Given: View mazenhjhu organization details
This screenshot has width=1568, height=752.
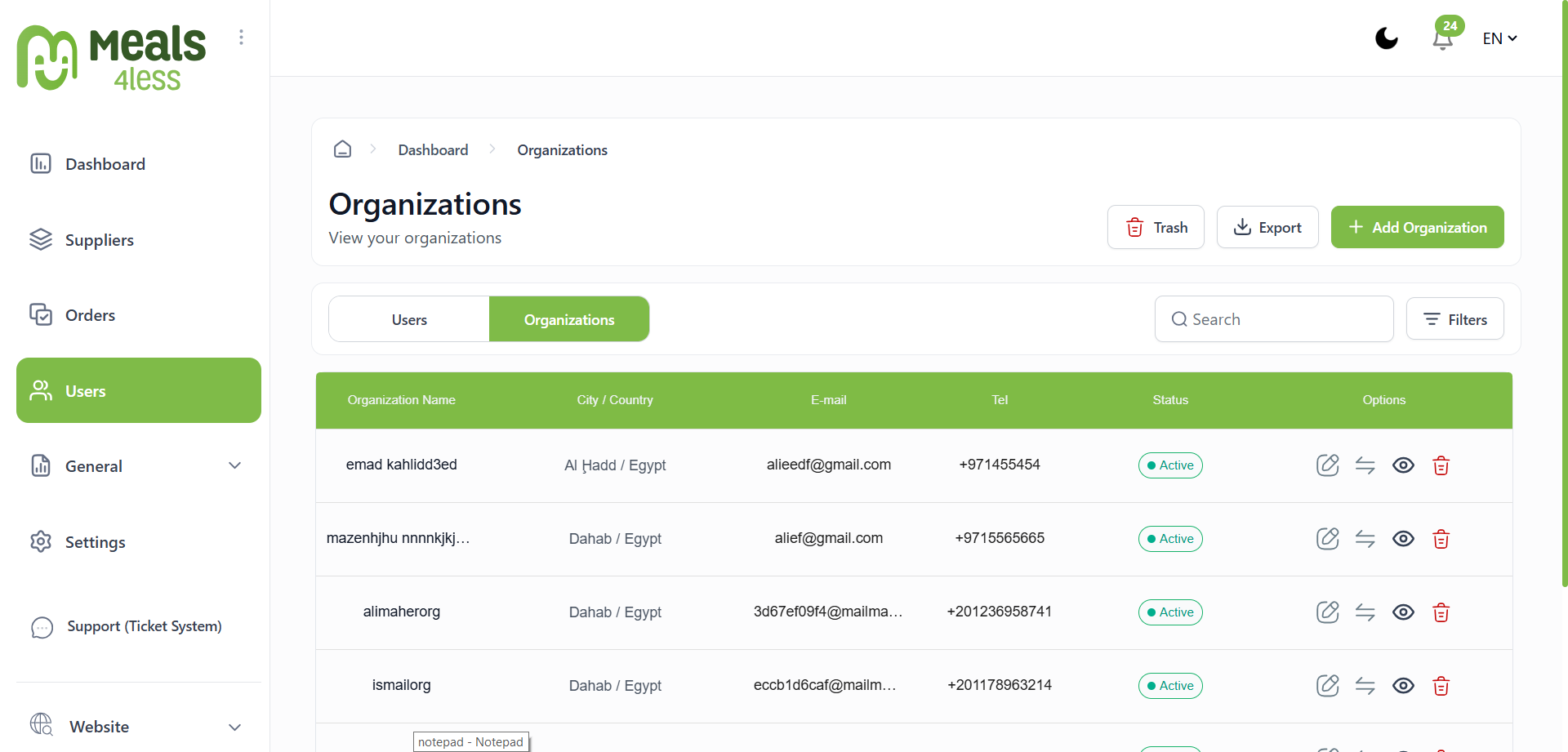Looking at the screenshot, I should tap(1403, 539).
